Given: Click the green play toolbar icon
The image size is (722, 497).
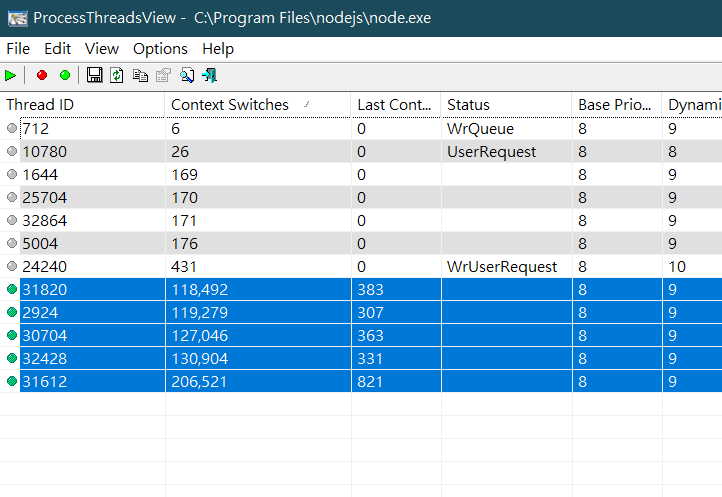Looking at the screenshot, I should coord(10,75).
